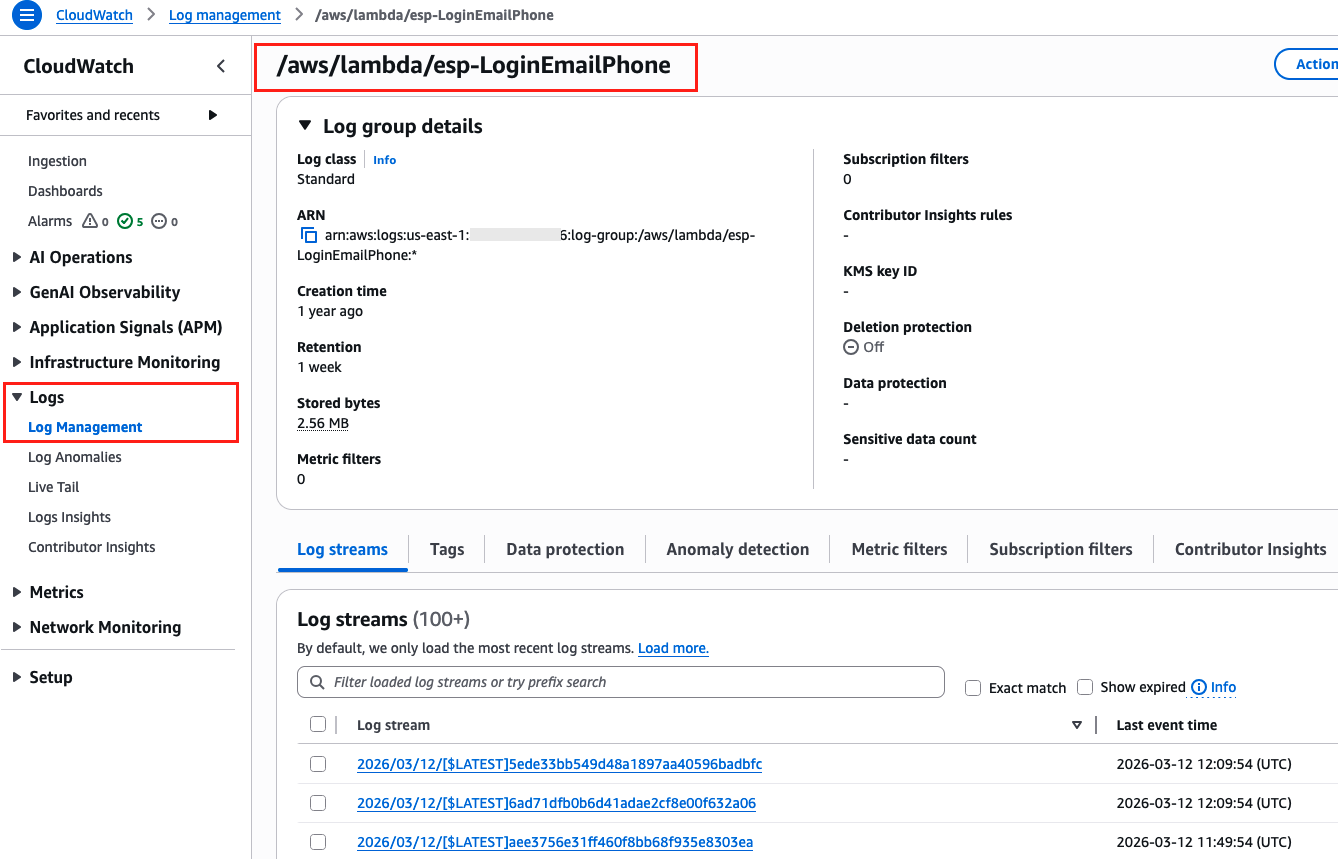Focus the log streams filter search field
The height and width of the screenshot is (859, 1338).
click(x=621, y=682)
